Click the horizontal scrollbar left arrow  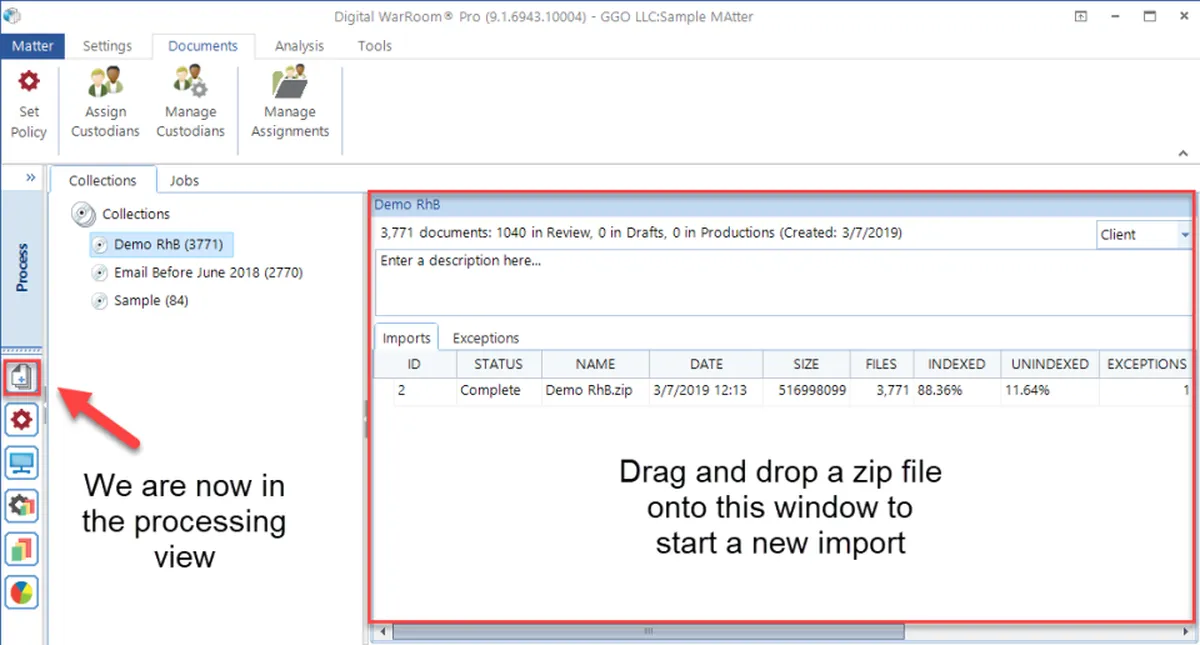click(x=381, y=632)
